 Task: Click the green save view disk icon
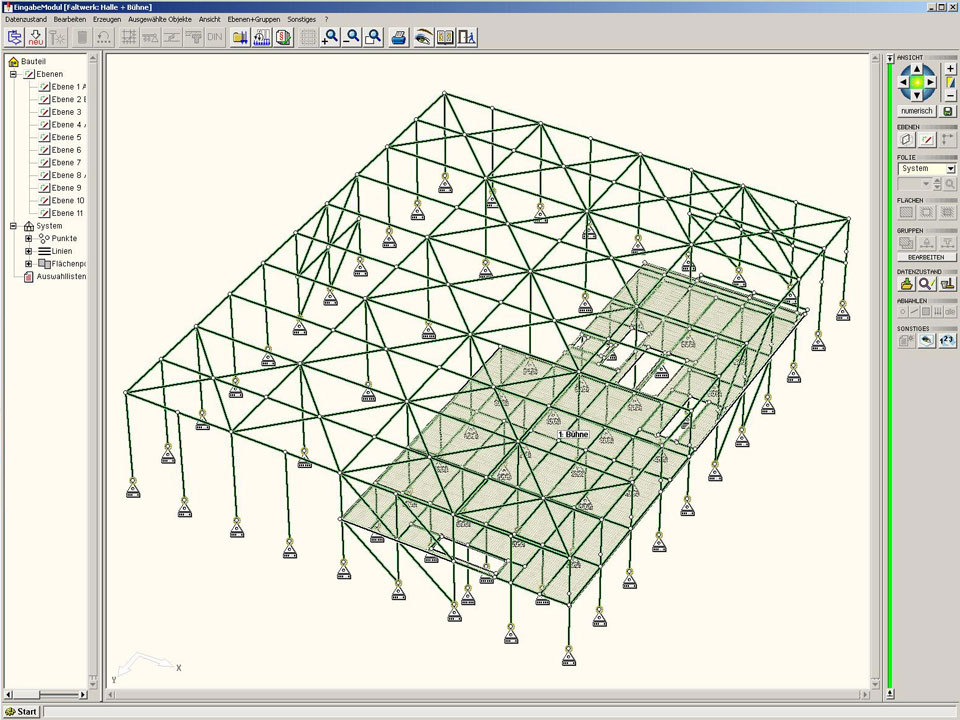click(948, 111)
